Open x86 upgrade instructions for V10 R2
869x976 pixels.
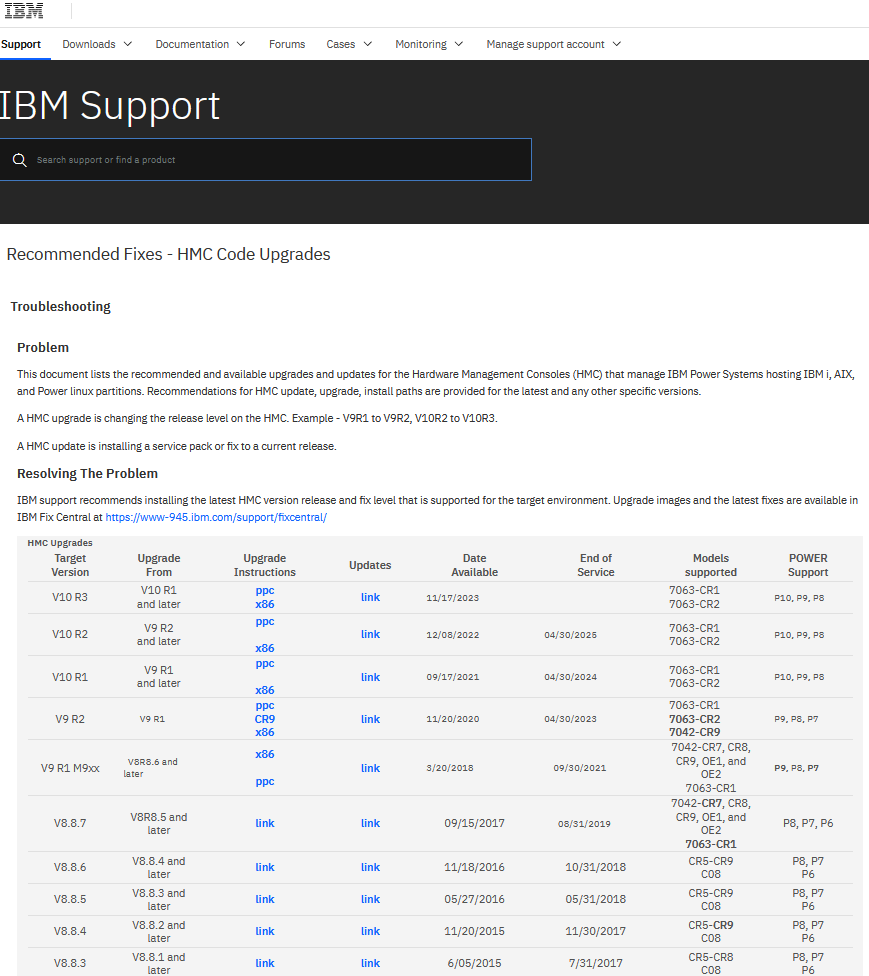tap(264, 647)
